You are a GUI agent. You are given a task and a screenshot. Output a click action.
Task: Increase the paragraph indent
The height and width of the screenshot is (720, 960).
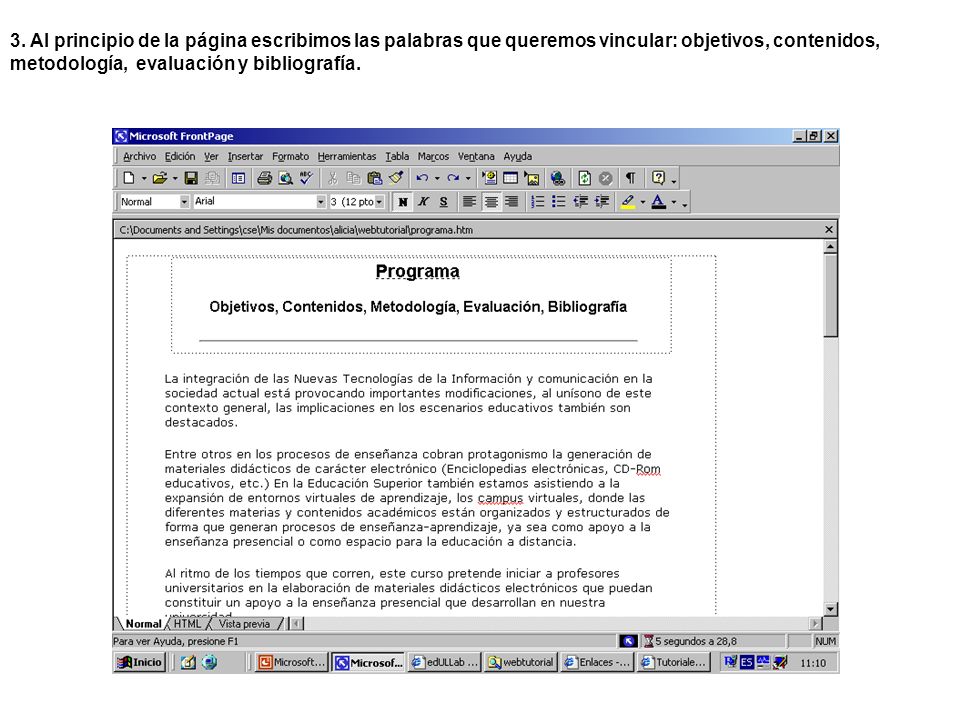pos(601,201)
